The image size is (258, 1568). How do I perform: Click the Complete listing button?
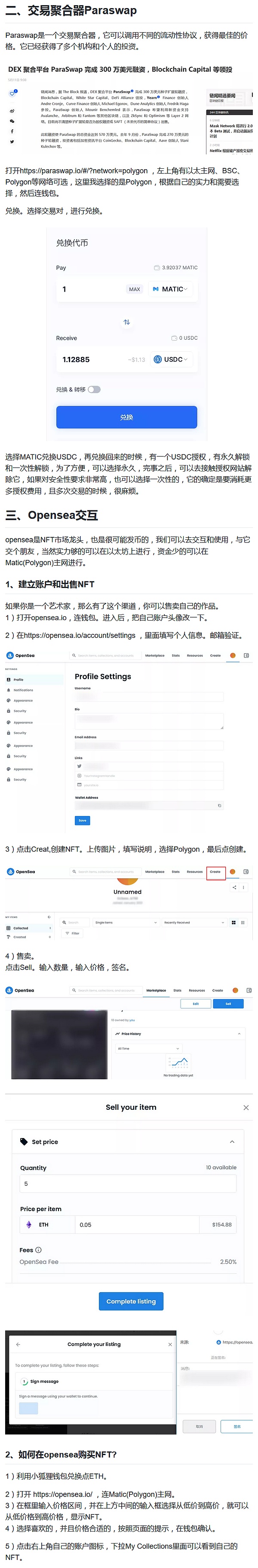(x=131, y=1301)
